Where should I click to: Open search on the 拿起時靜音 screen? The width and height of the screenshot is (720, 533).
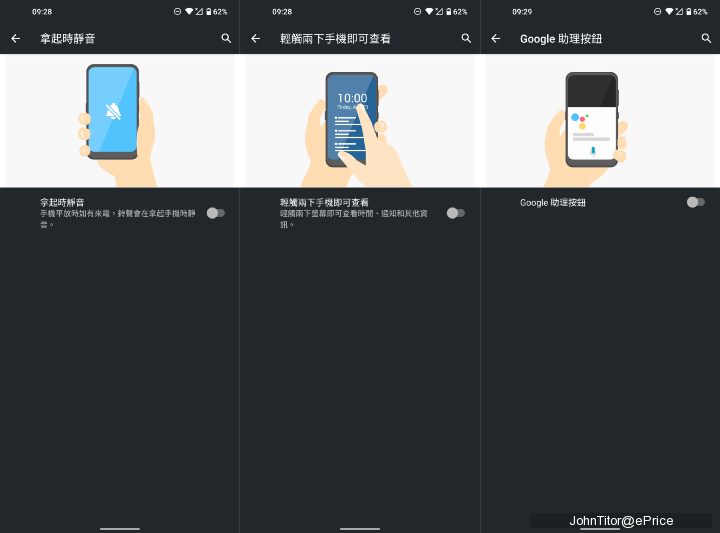click(226, 39)
